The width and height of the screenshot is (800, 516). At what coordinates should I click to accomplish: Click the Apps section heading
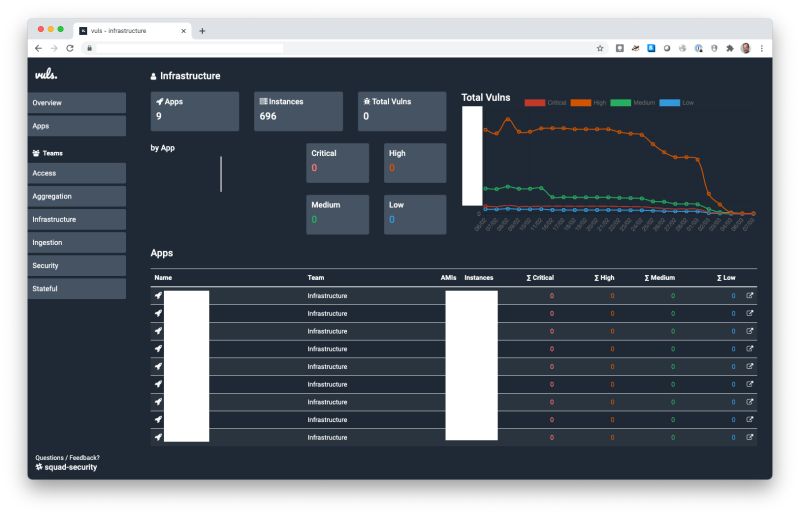pyautogui.click(x=162, y=253)
